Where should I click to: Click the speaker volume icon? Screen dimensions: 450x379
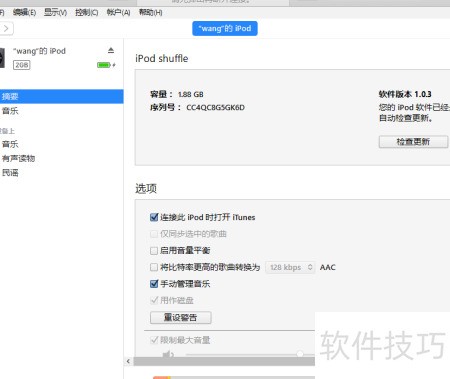pos(168,354)
